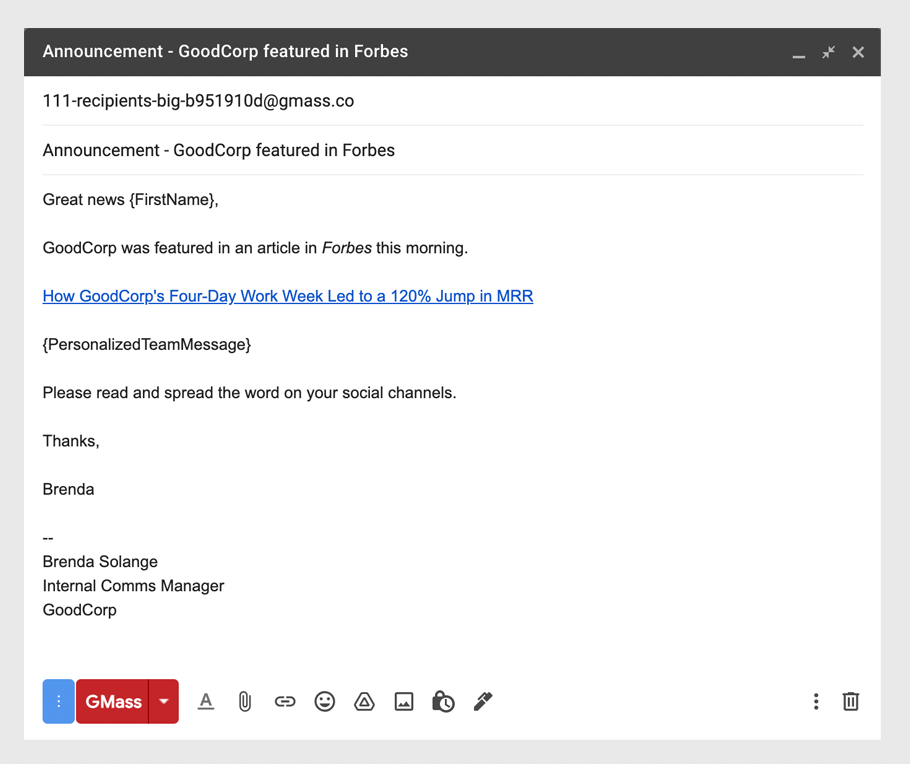Save and close the compose window

click(x=858, y=52)
